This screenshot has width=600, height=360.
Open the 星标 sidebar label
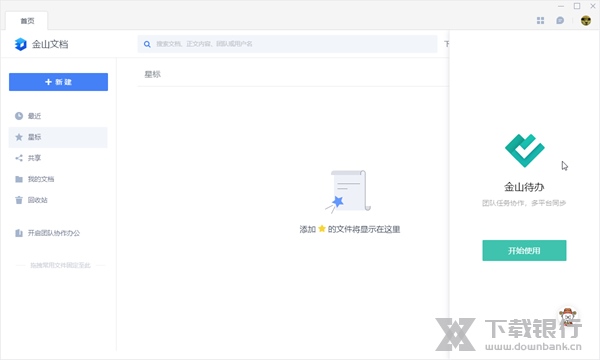[34, 137]
